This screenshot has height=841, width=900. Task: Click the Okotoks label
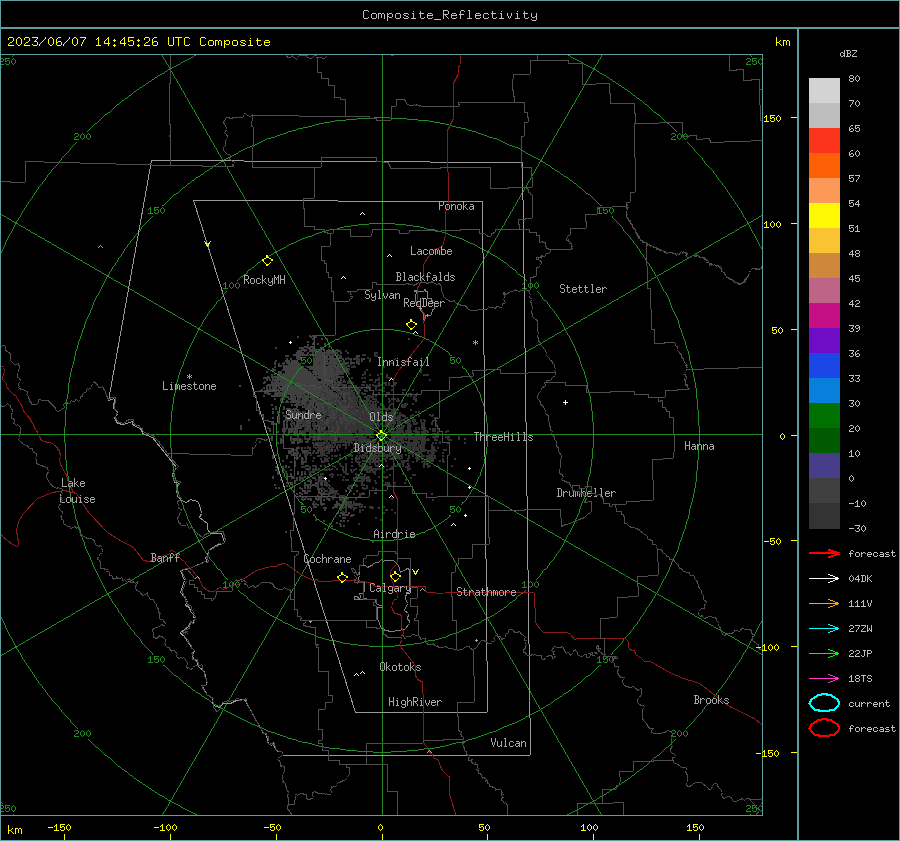coord(400,667)
